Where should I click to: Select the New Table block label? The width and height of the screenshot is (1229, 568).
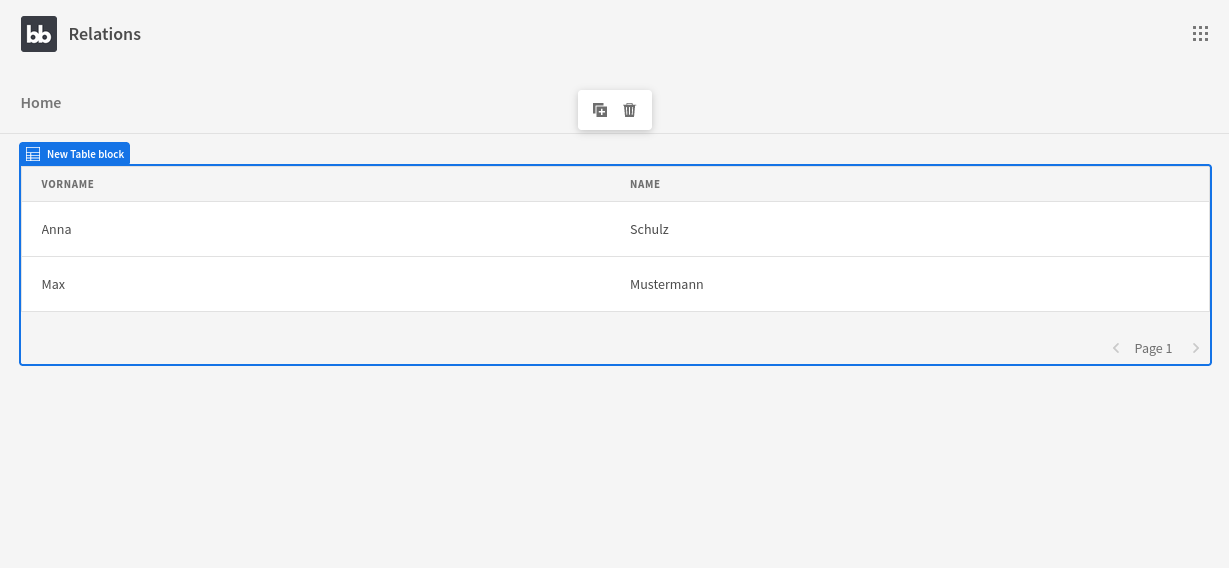click(85, 154)
